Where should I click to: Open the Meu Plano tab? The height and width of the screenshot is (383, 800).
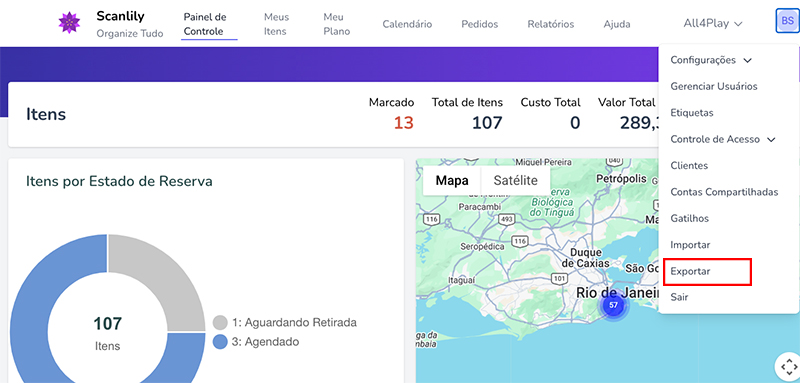(337, 24)
